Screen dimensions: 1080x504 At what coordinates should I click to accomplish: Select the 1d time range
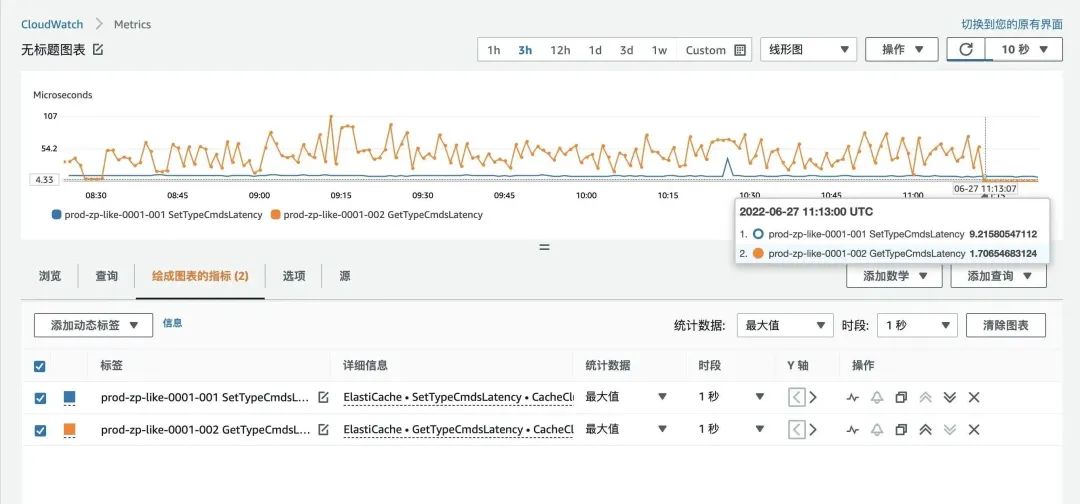click(x=595, y=50)
